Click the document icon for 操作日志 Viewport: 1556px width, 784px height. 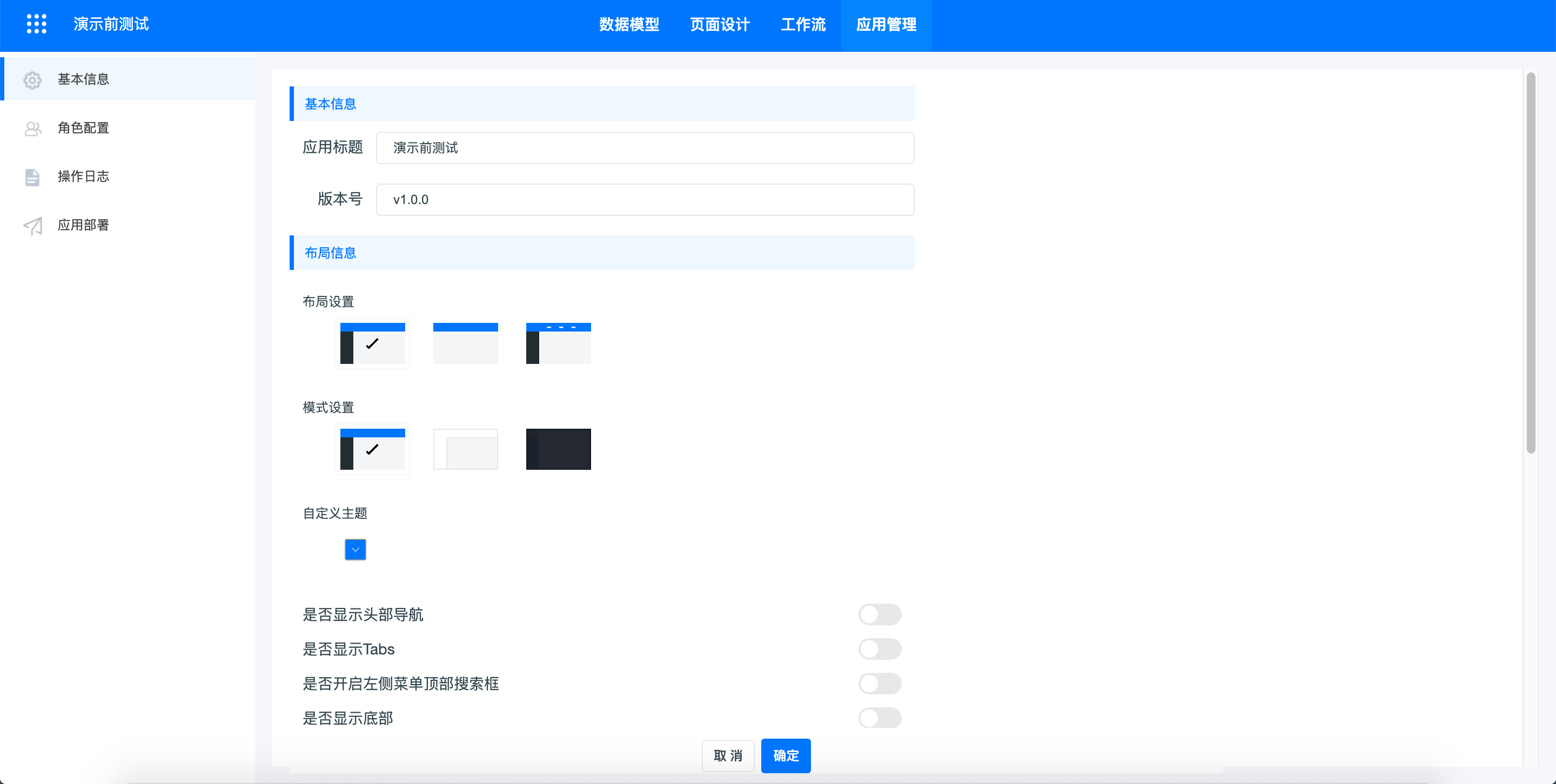(32, 177)
